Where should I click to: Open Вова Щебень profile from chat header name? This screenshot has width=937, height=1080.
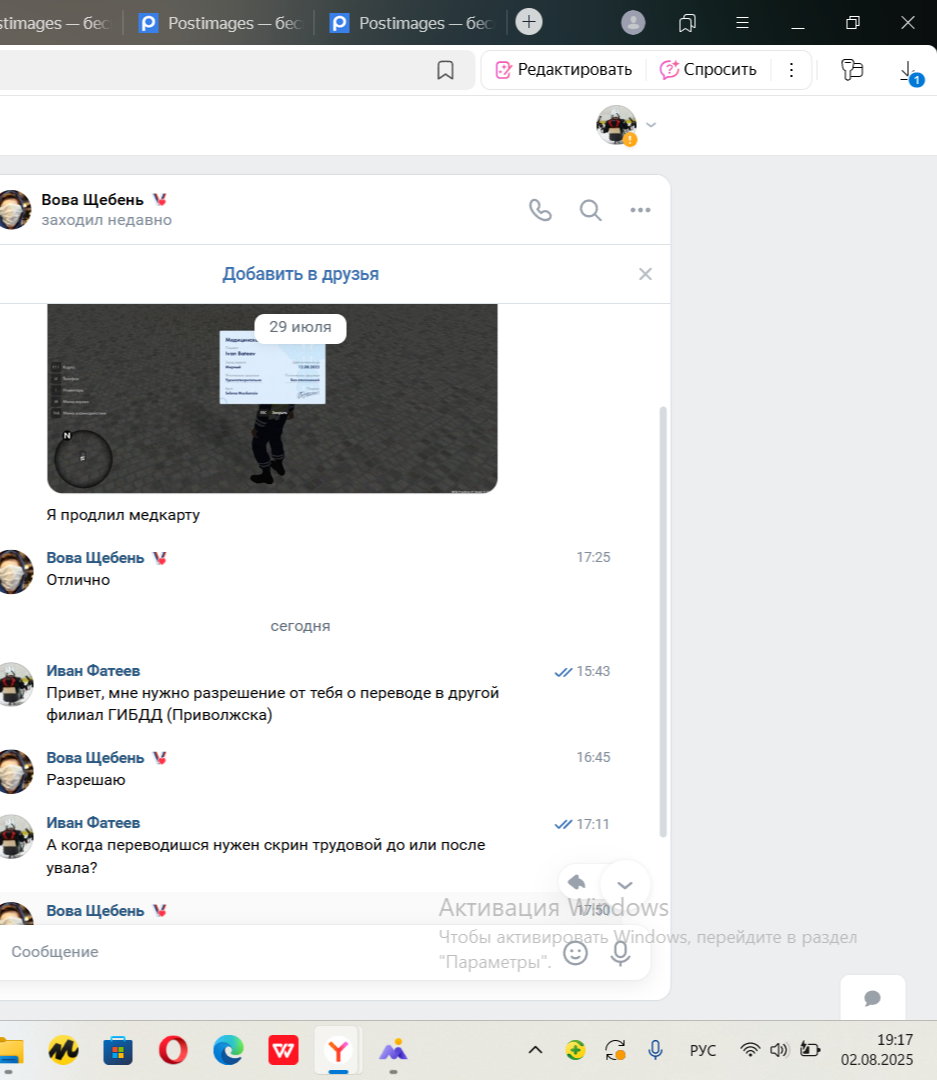pos(92,200)
